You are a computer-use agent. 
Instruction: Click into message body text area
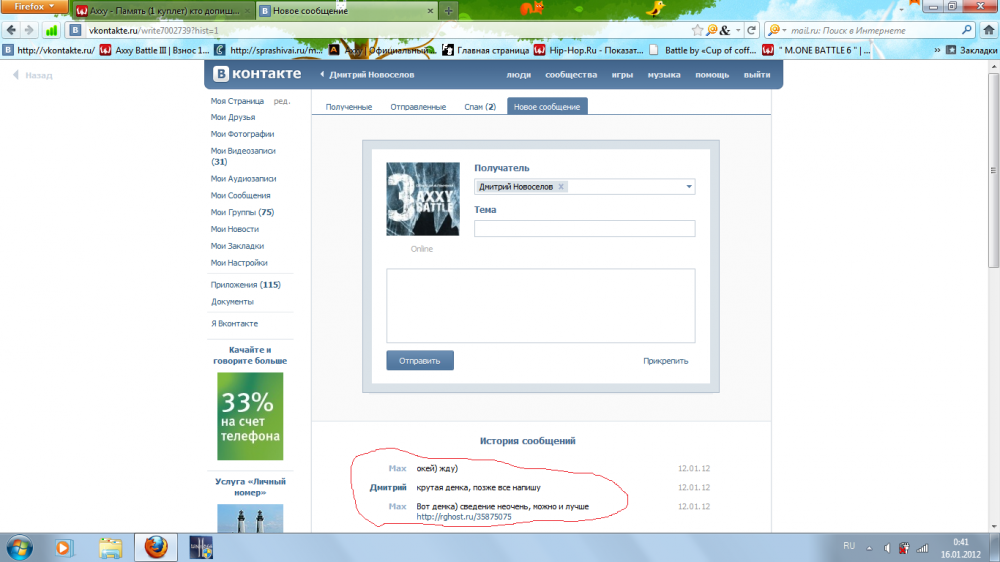(540, 306)
